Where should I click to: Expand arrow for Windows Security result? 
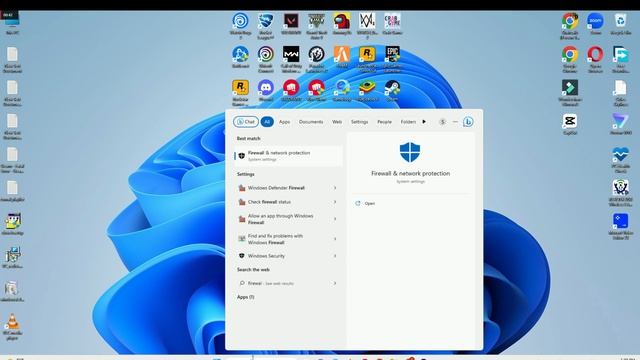[x=335, y=256]
